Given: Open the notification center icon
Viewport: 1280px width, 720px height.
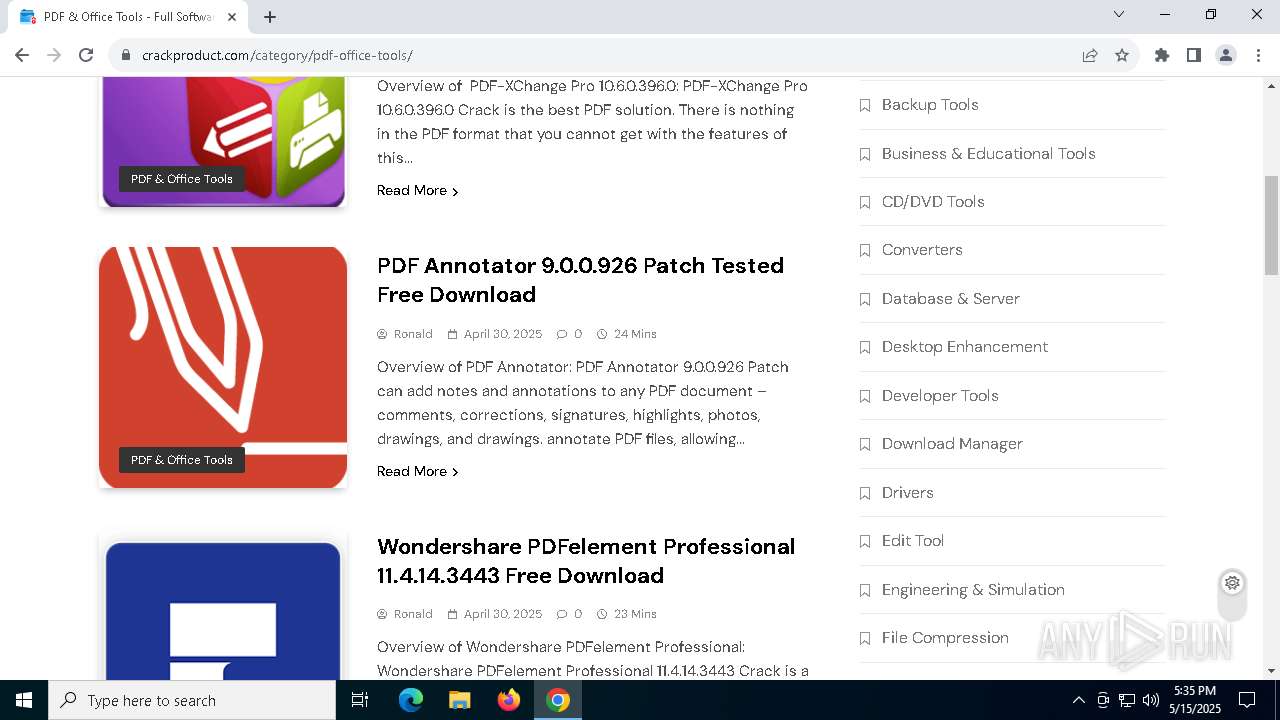Looking at the screenshot, I should click(1247, 700).
